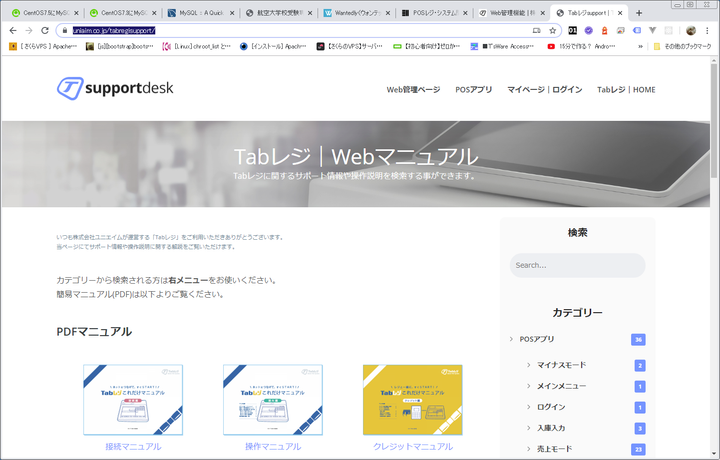Go to Tabレジ｜HOME in the navigation
Image resolution: width=720 pixels, height=460 pixels.
626,90
